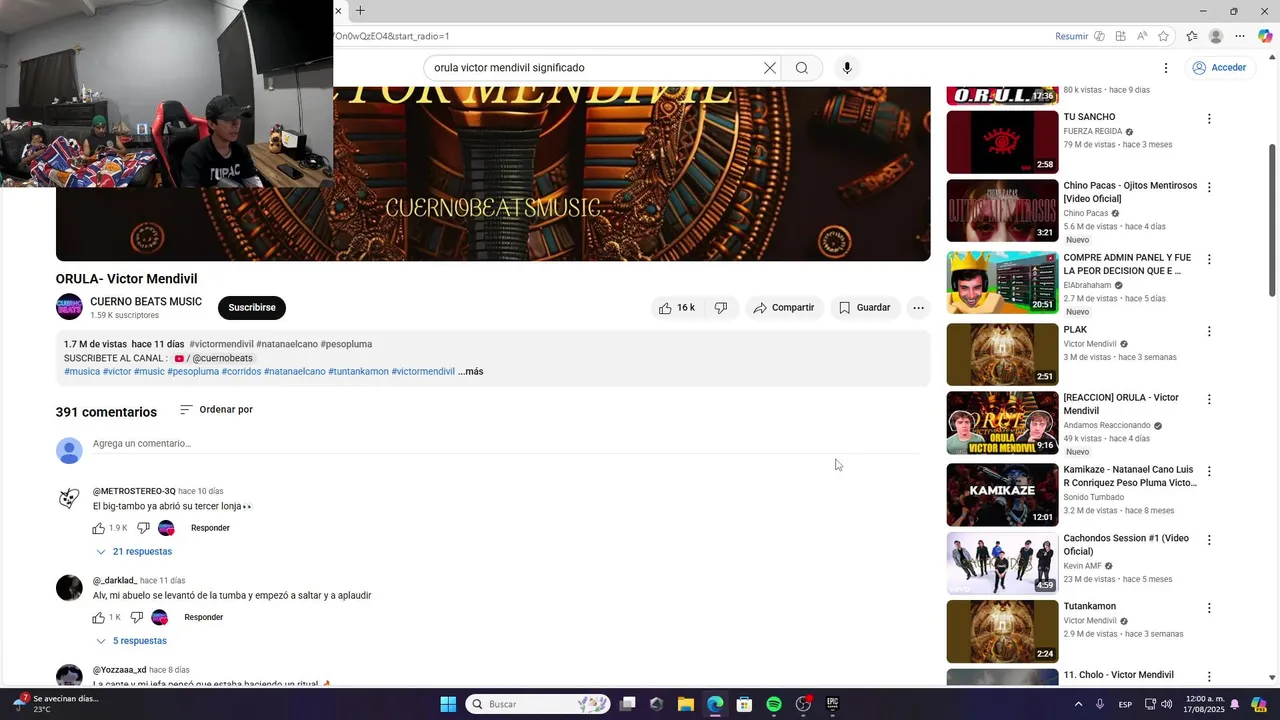Open File Explorer from the taskbar

686,704
